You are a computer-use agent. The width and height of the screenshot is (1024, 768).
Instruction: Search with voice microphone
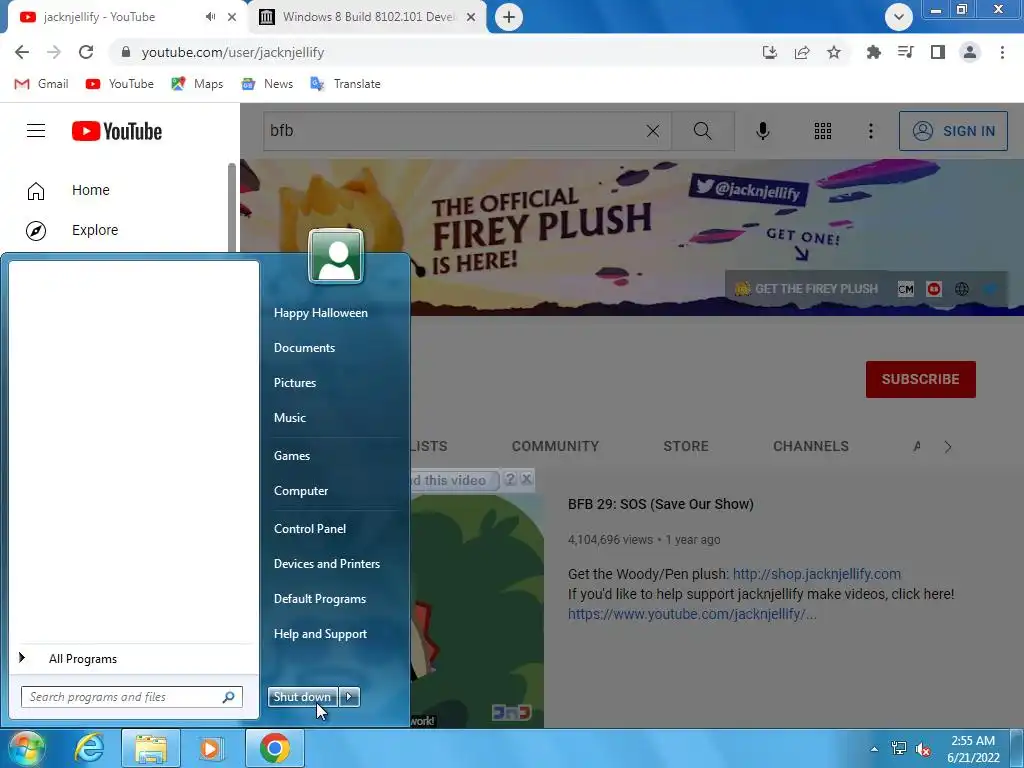(x=762, y=131)
